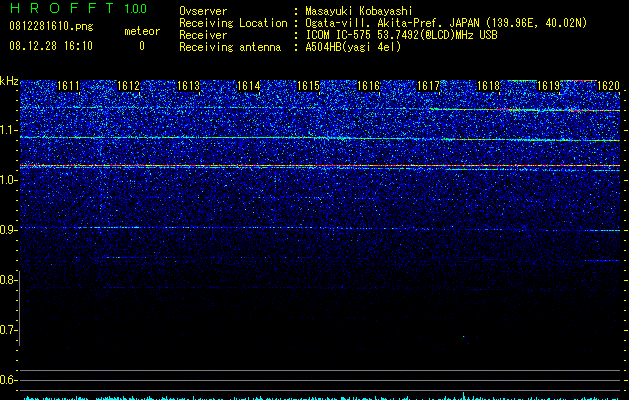629x400 pixels.
Task: Select the observer name Masayuki Kobayashi
Action: tap(359, 11)
